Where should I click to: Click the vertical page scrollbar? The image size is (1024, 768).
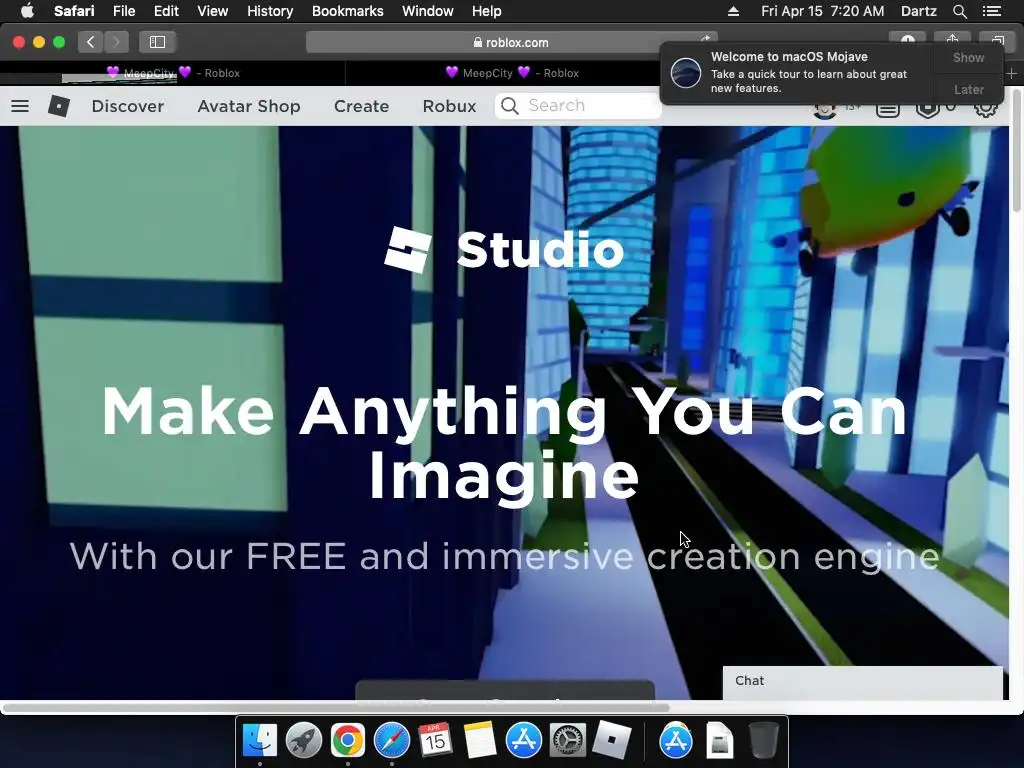[x=1016, y=150]
